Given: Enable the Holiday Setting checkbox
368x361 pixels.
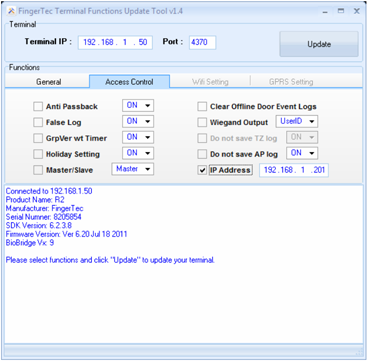Looking at the screenshot, I should coord(38,154).
